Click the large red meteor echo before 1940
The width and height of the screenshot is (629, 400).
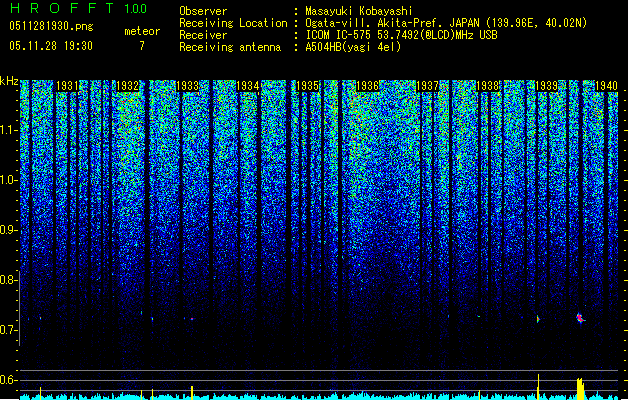[x=580, y=319]
